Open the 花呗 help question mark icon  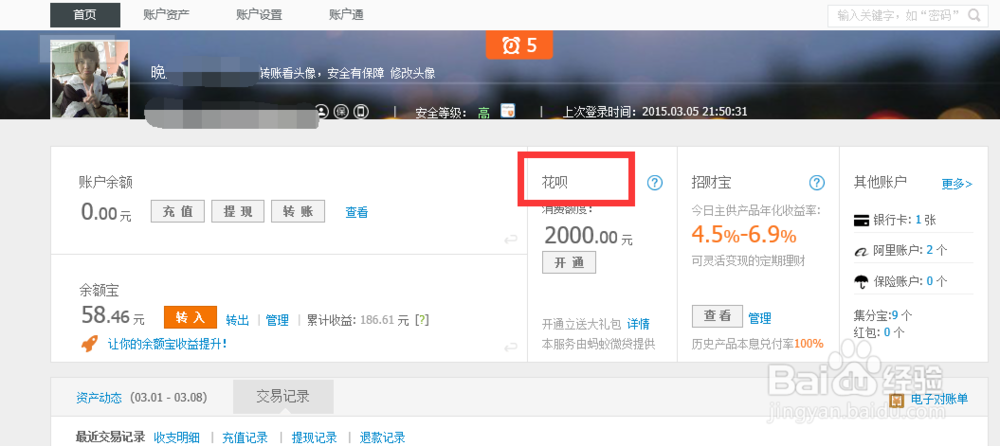click(655, 183)
